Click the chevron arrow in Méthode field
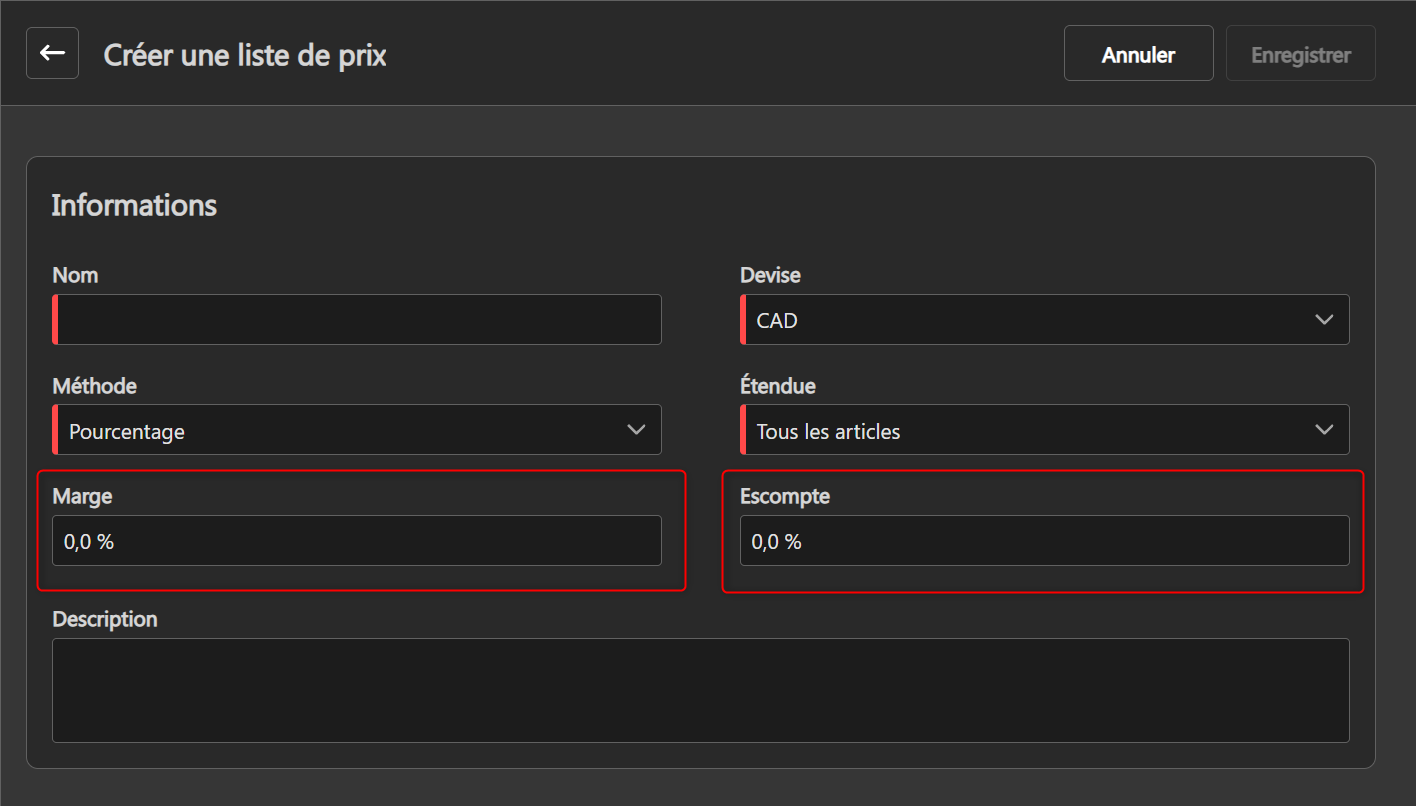The height and width of the screenshot is (806, 1416). 636,430
